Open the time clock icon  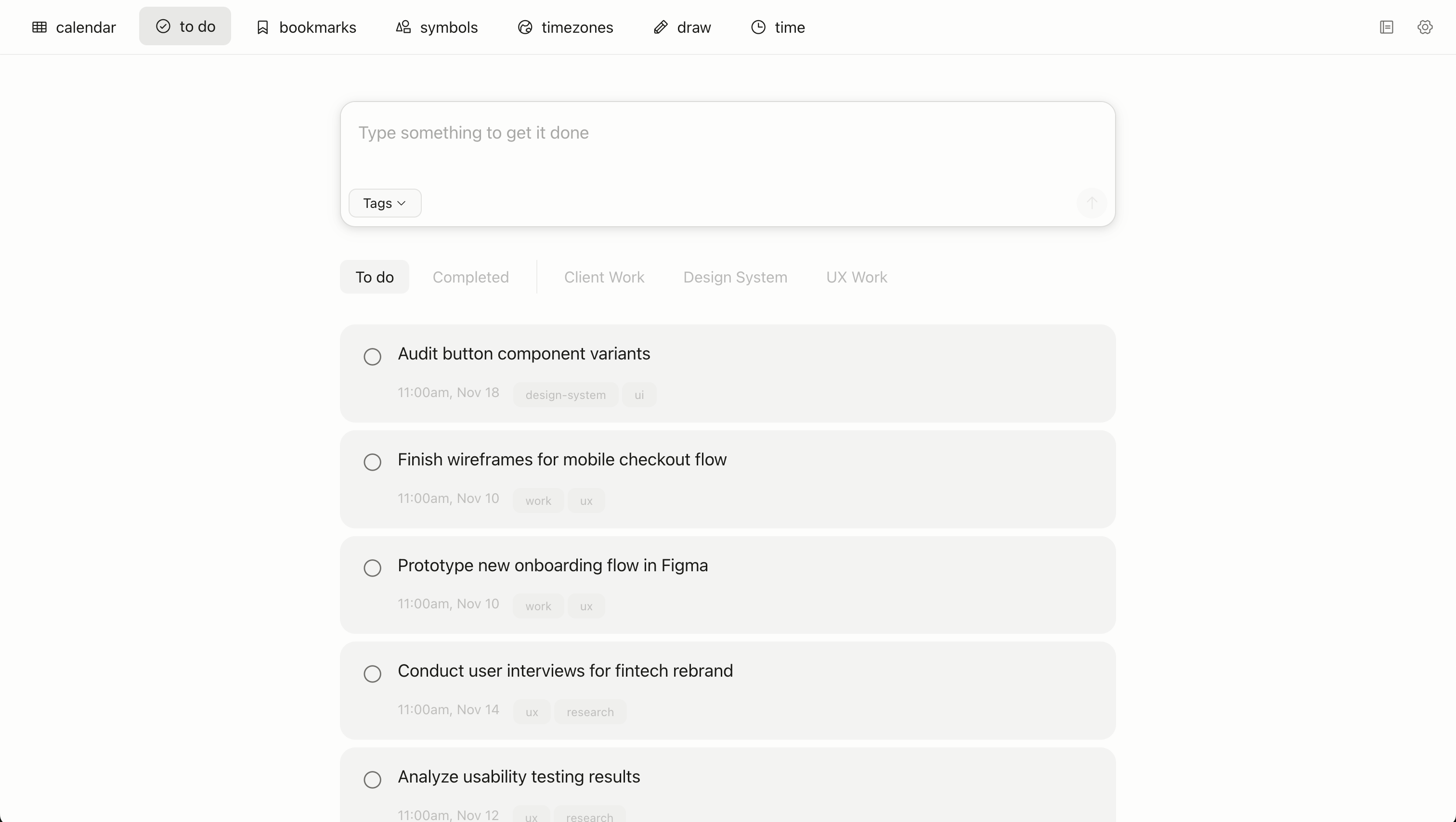pyautogui.click(x=758, y=27)
